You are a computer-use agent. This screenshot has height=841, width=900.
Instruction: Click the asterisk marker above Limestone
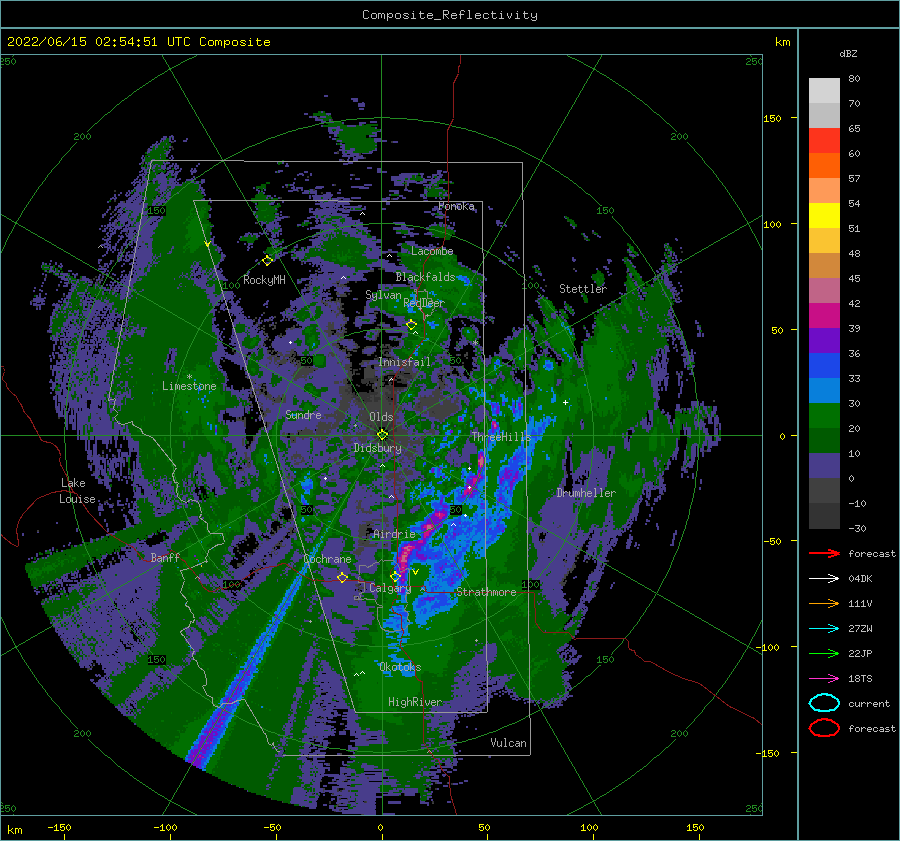point(189,377)
